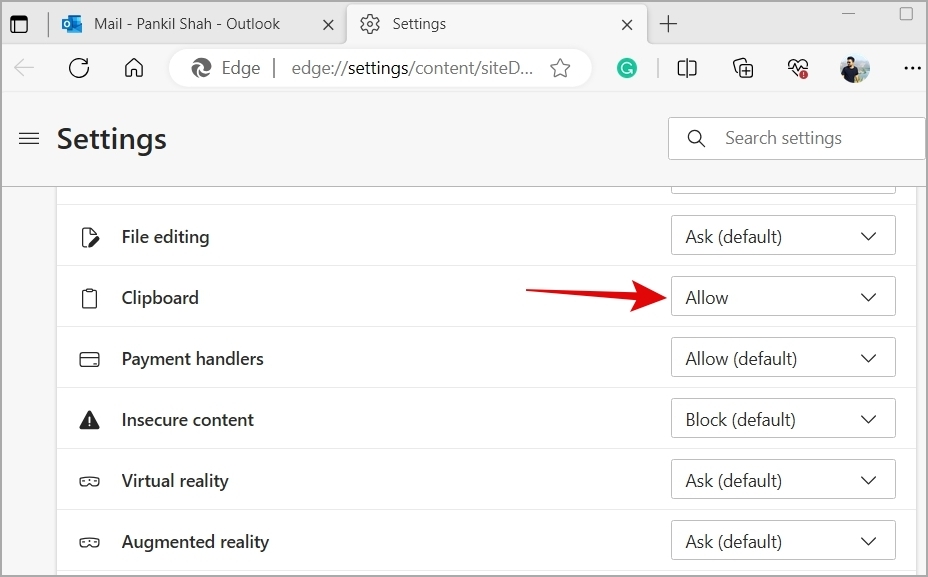Open the Settings and more ellipsis menu

point(912,68)
